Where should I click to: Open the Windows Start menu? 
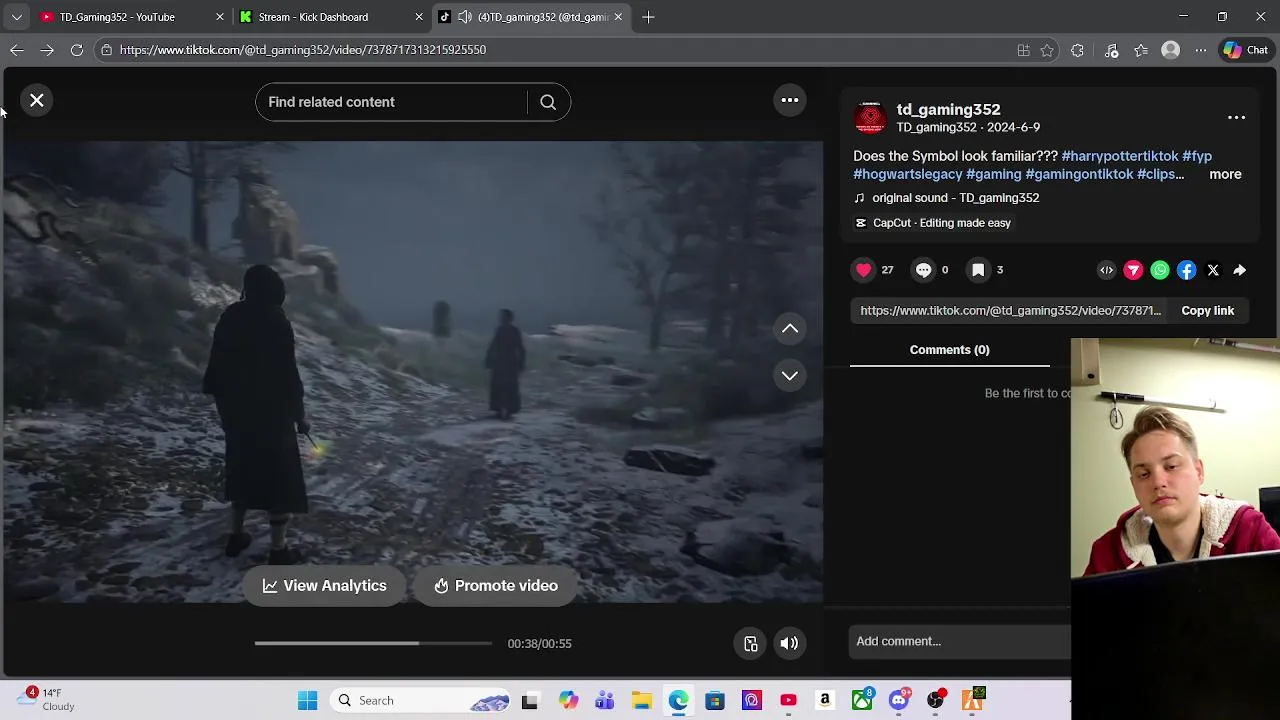pyautogui.click(x=307, y=701)
